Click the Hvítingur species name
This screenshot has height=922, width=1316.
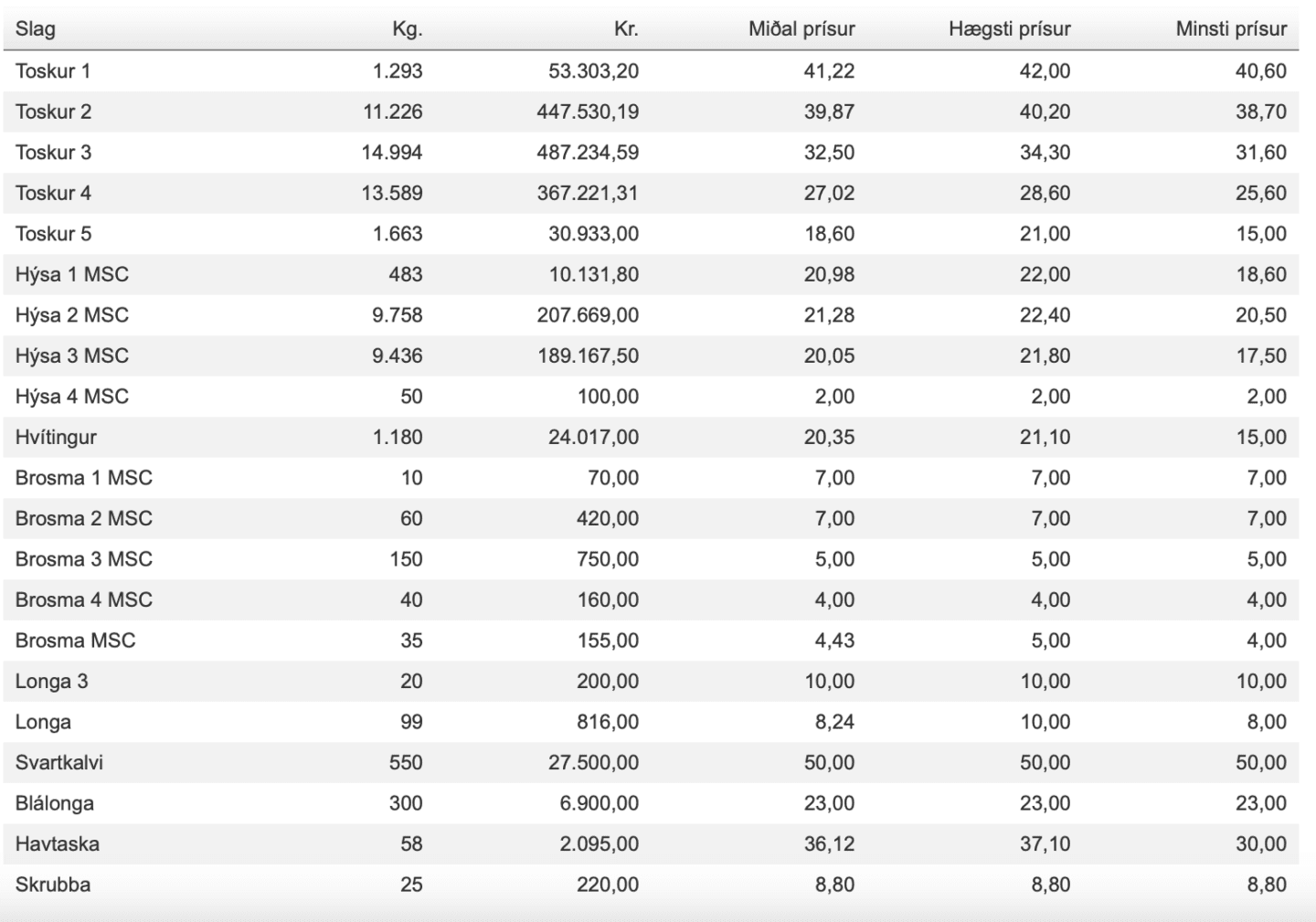tap(56, 438)
